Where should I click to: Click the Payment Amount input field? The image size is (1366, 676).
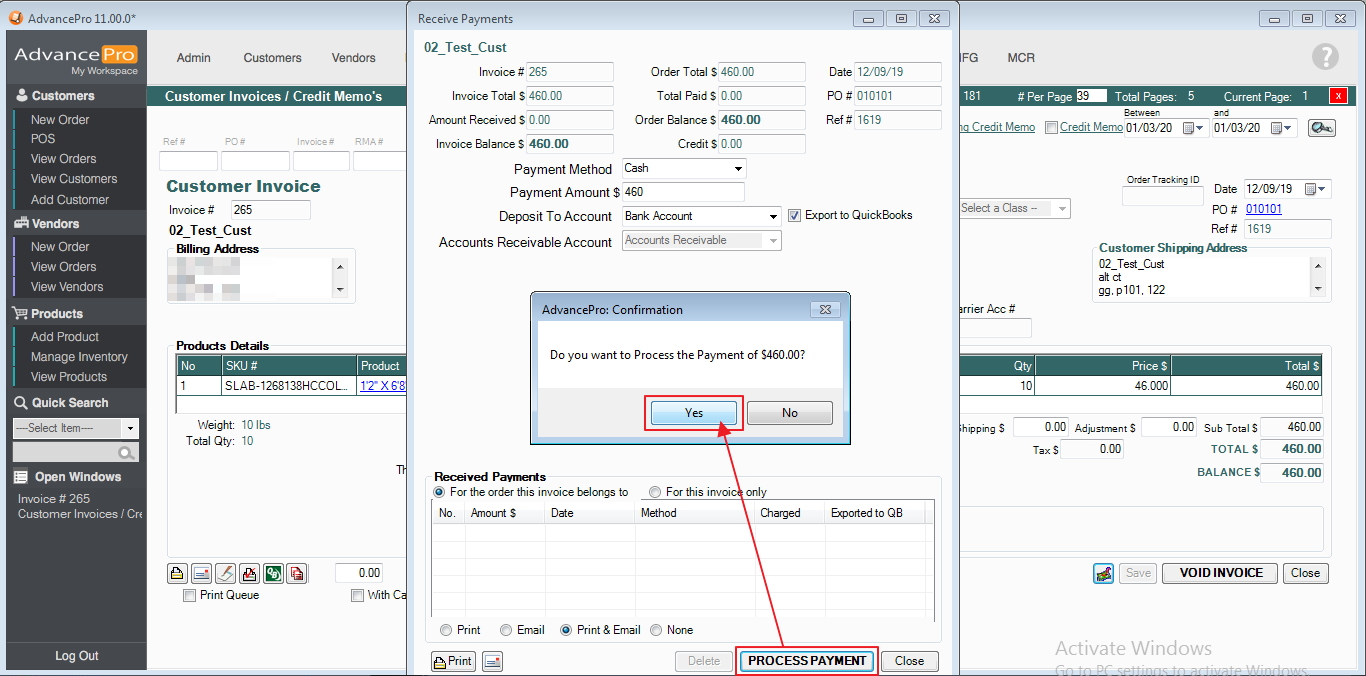click(x=683, y=192)
